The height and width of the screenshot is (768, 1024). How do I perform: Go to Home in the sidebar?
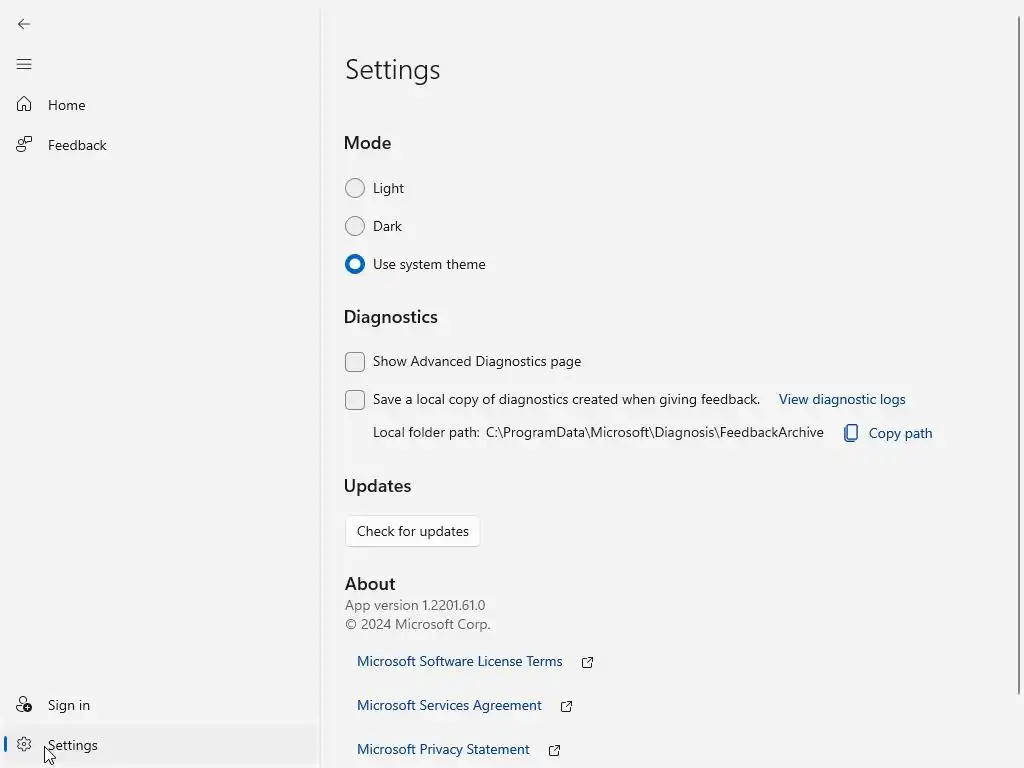67,105
